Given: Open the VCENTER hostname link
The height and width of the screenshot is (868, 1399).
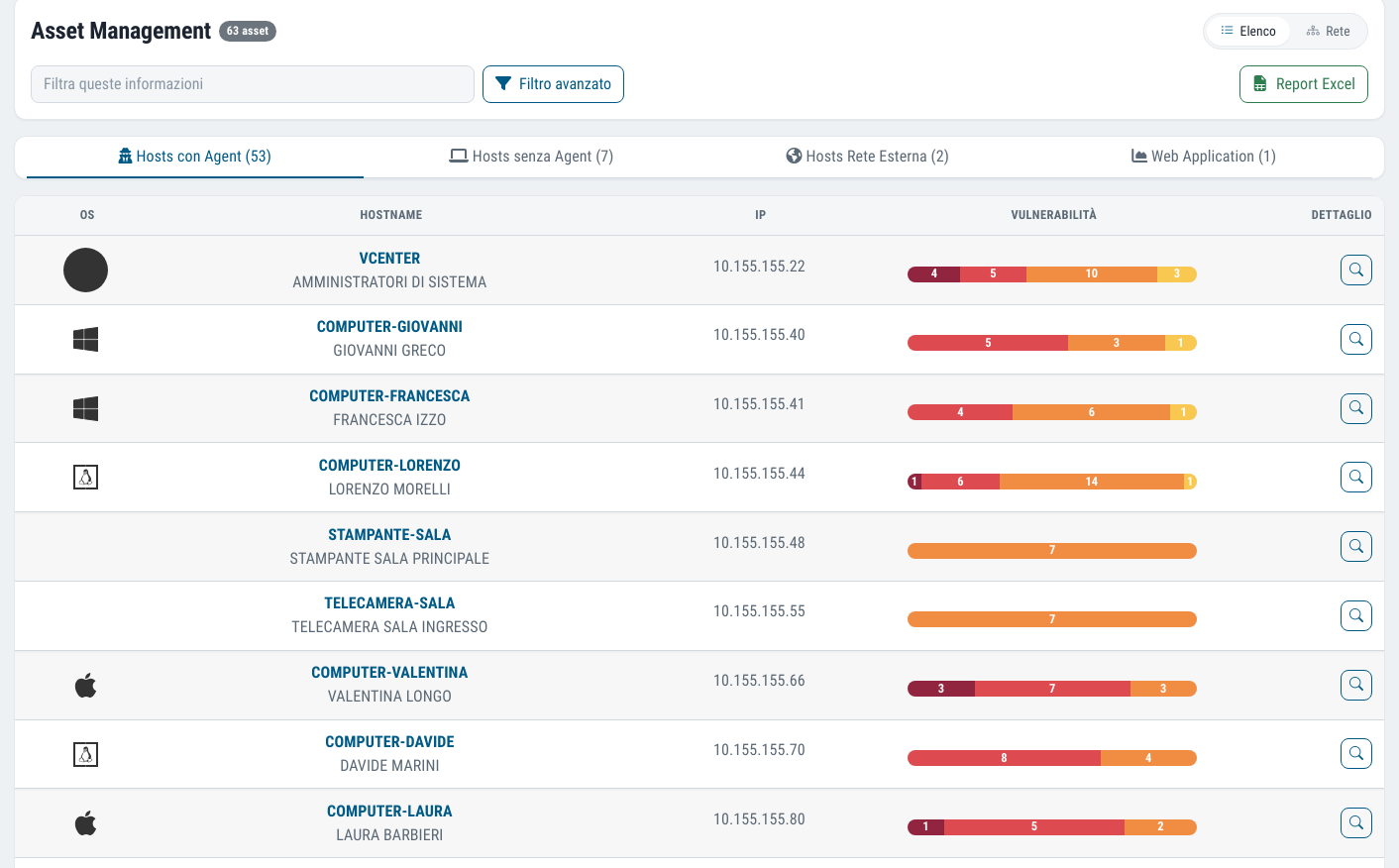Looking at the screenshot, I should coord(389,259).
